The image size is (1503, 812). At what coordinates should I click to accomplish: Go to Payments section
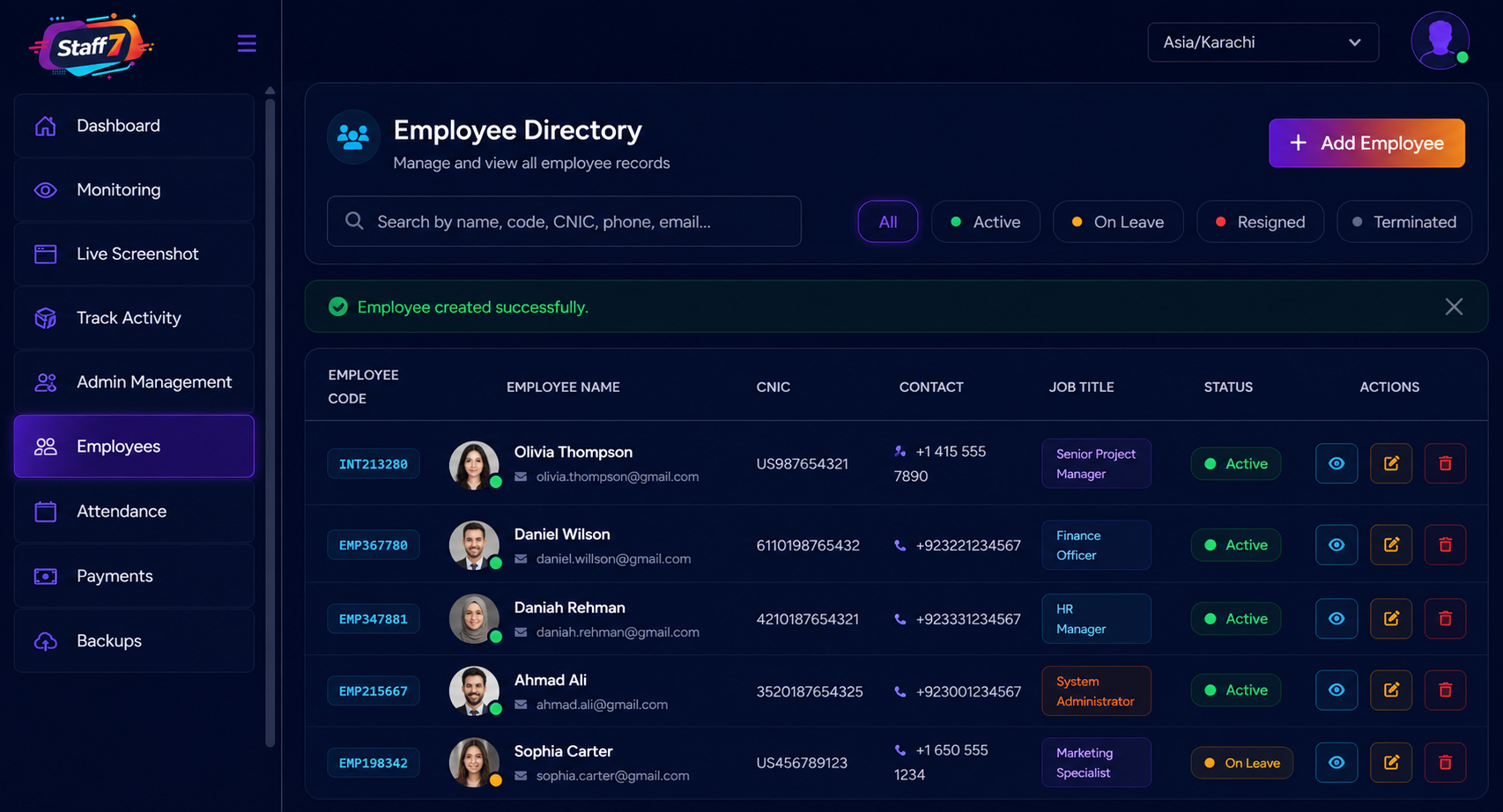[134, 576]
